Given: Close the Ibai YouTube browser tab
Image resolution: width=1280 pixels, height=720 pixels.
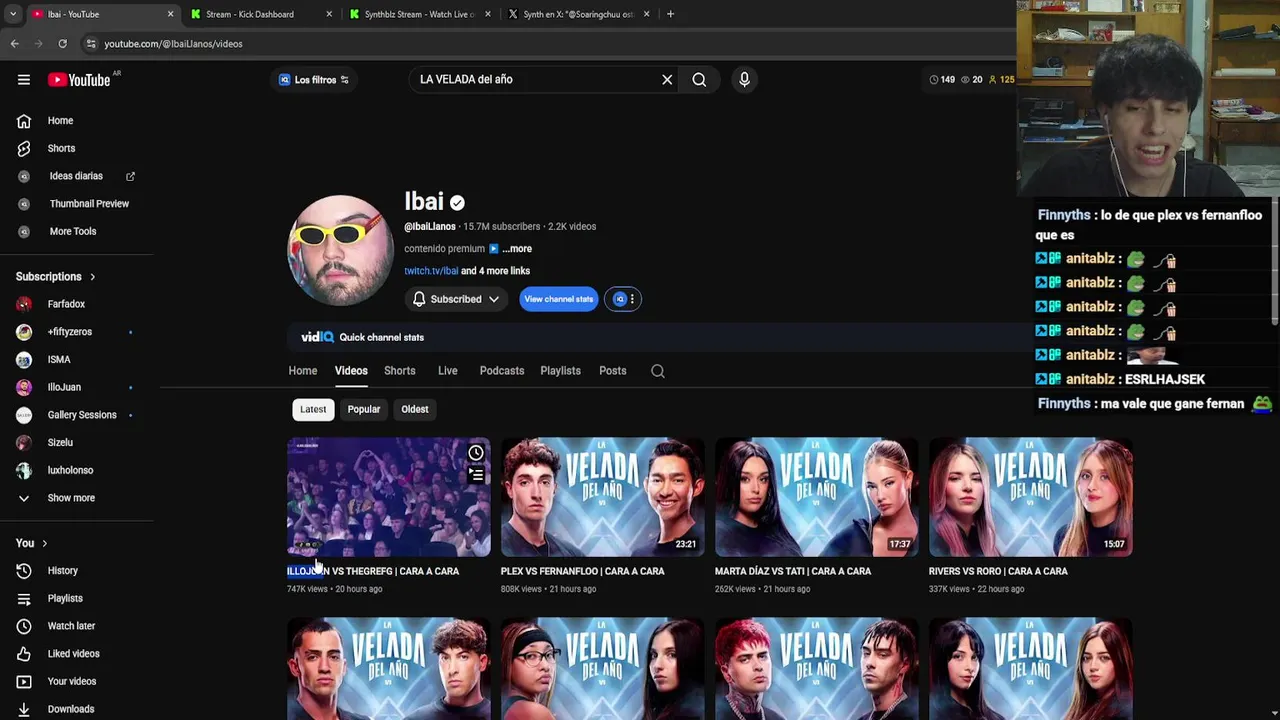Looking at the screenshot, I should pos(170,14).
